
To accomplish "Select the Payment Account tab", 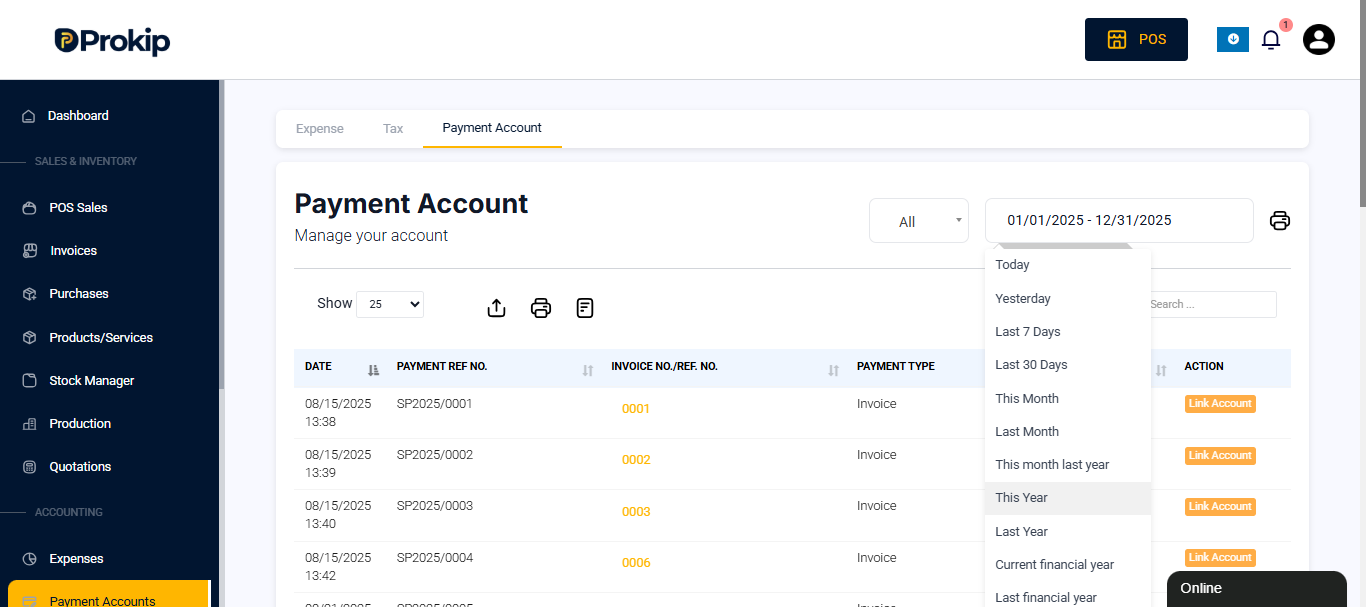I will [492, 128].
